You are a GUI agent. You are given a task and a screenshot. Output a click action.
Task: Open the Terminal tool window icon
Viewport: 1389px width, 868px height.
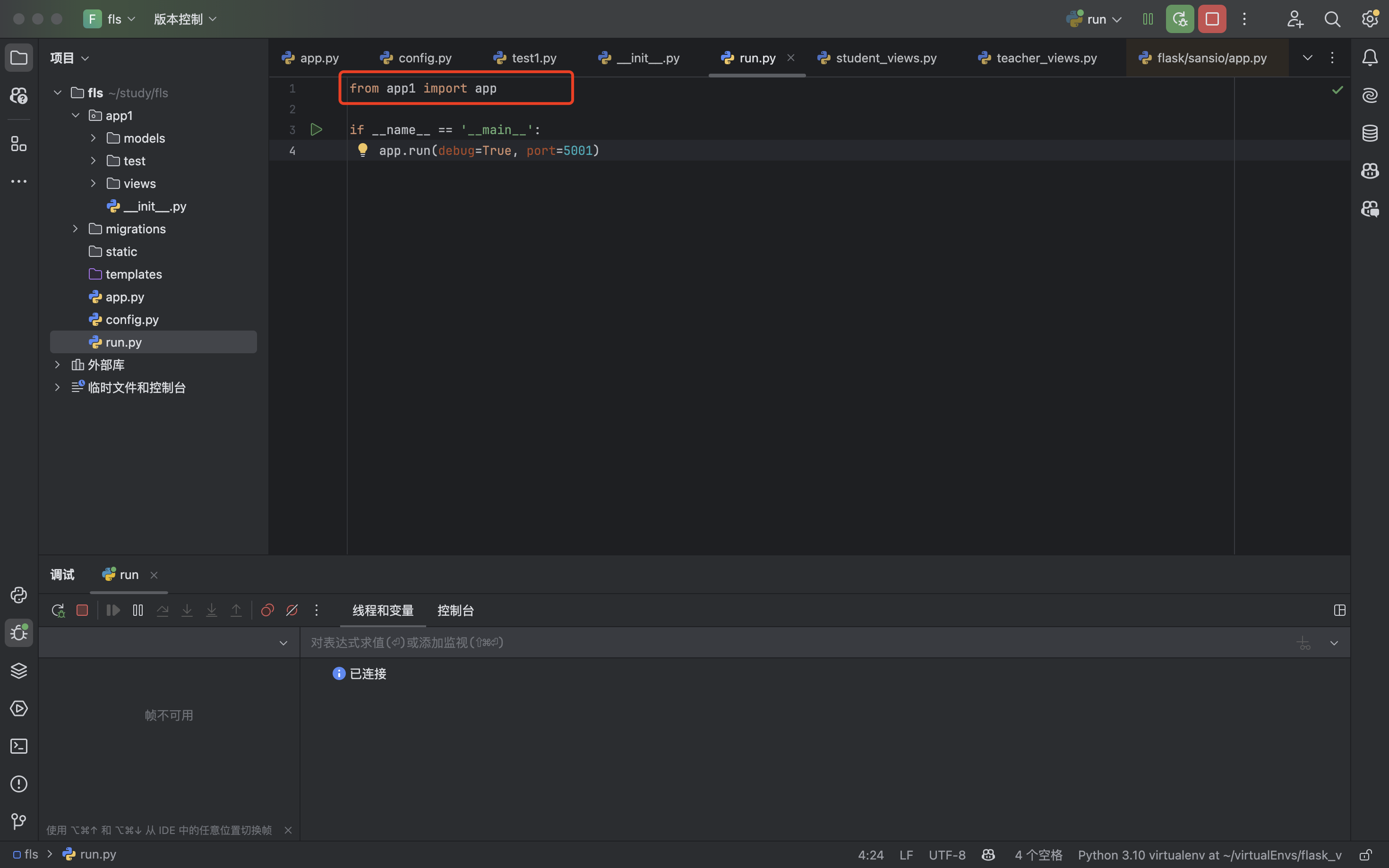tap(19, 746)
